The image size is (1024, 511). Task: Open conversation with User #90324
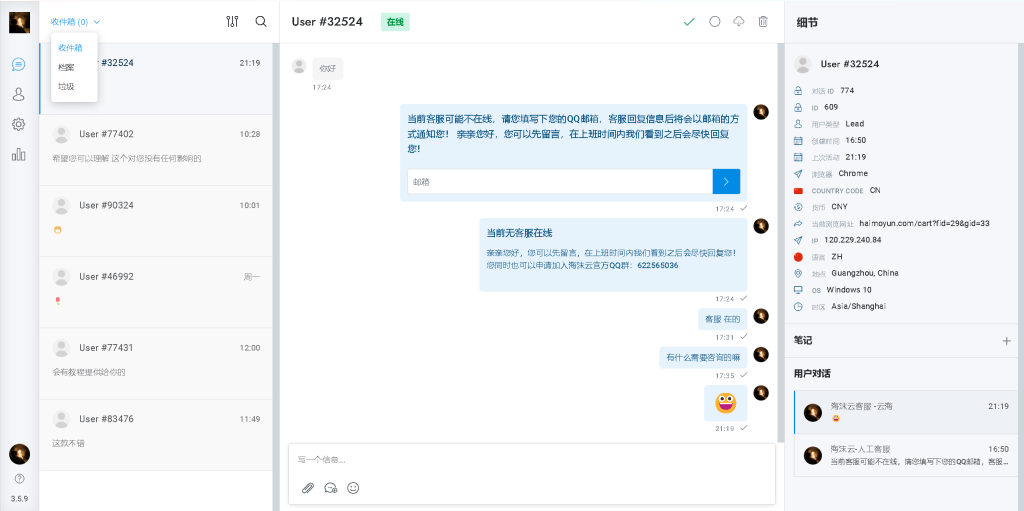tap(155, 221)
